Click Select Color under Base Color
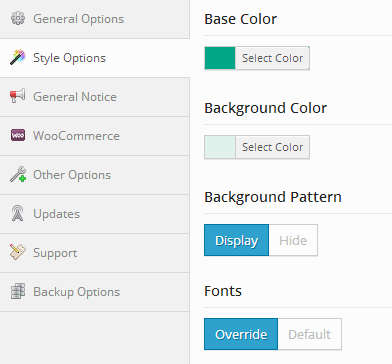This screenshot has height=364, width=392. 272,58
